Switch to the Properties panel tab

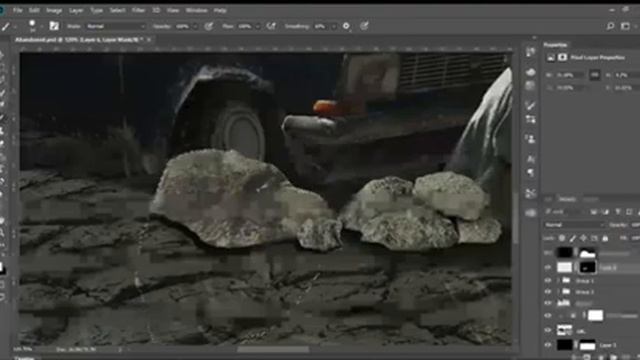(x=556, y=44)
